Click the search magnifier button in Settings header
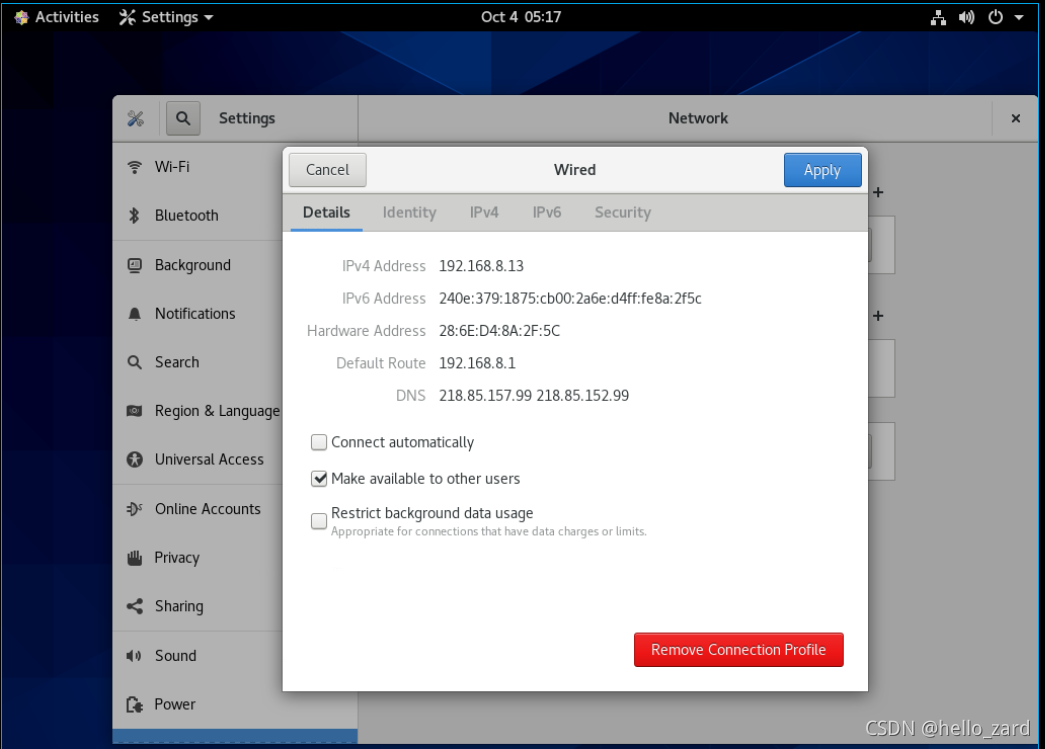This screenshot has width=1045, height=749. [183, 118]
